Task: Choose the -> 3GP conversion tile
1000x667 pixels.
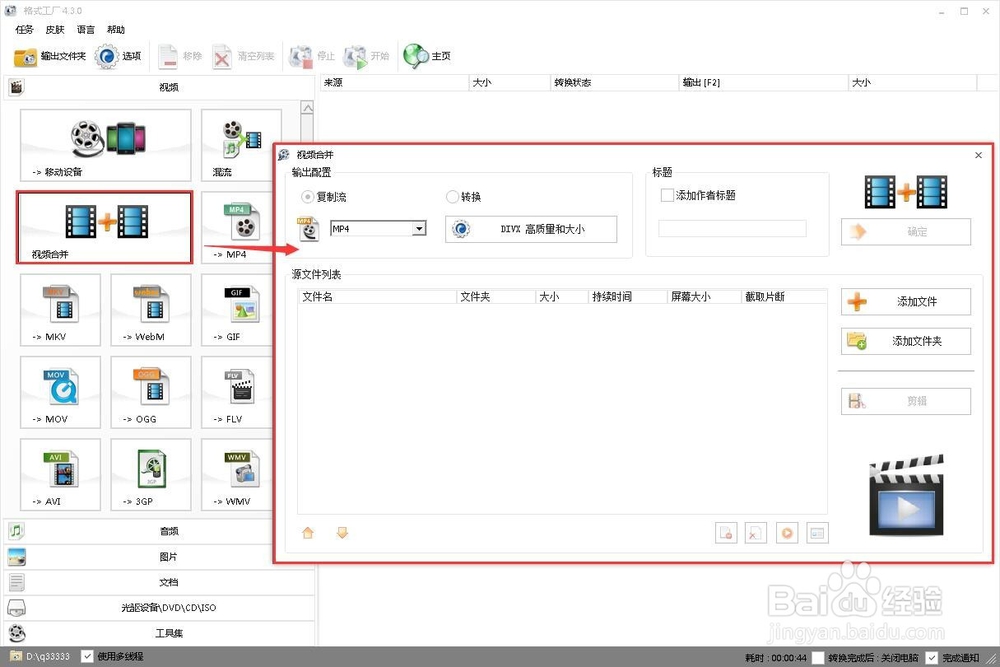Action: pos(151,474)
